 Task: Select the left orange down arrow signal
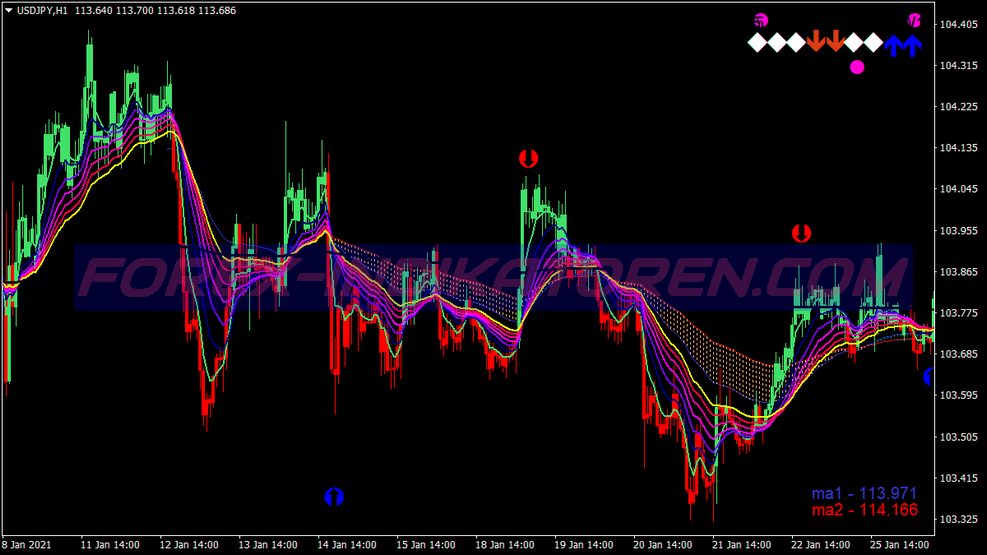[816, 42]
